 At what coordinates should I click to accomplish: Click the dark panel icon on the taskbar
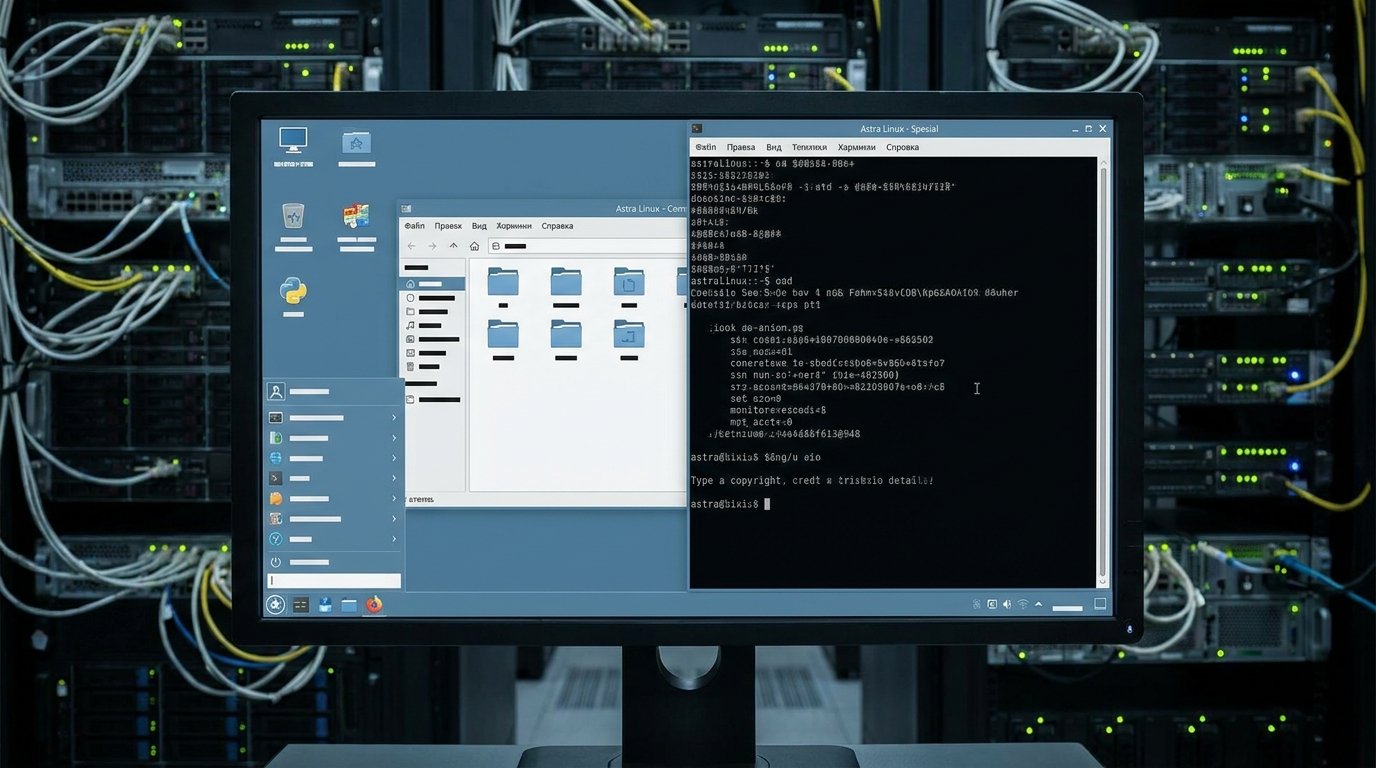[x=300, y=605]
